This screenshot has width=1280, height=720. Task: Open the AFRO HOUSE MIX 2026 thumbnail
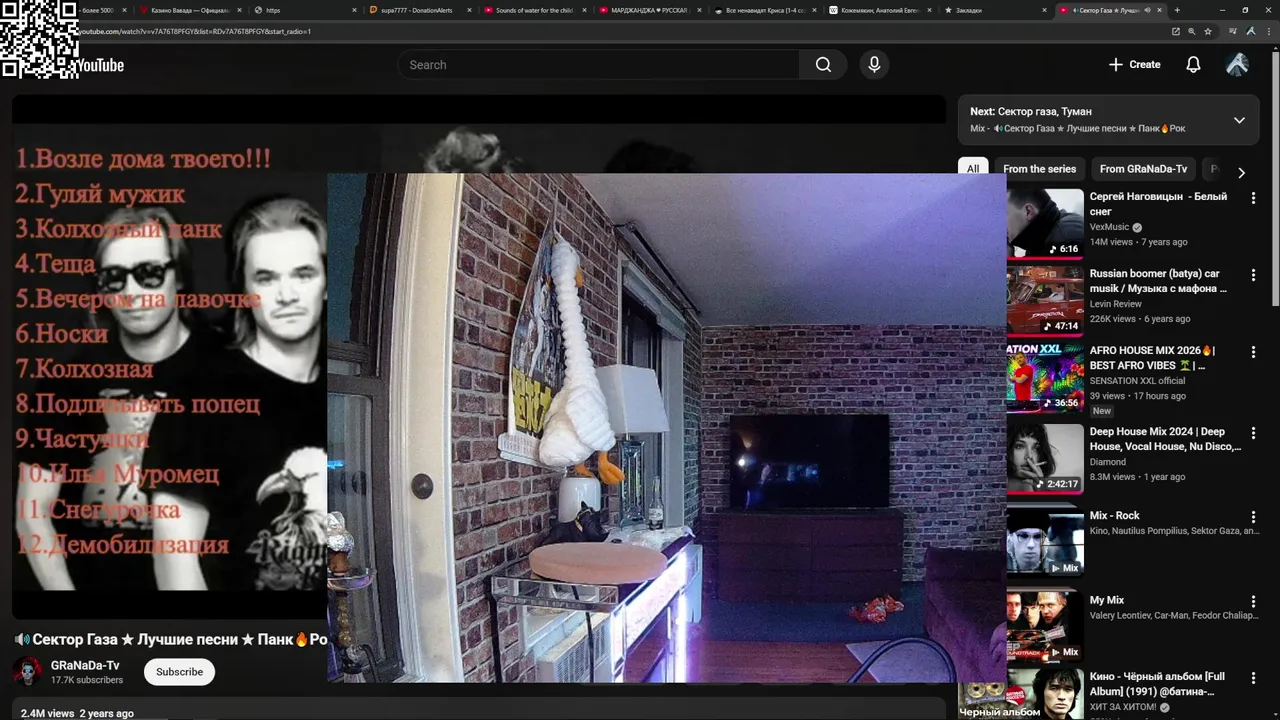(x=1045, y=377)
